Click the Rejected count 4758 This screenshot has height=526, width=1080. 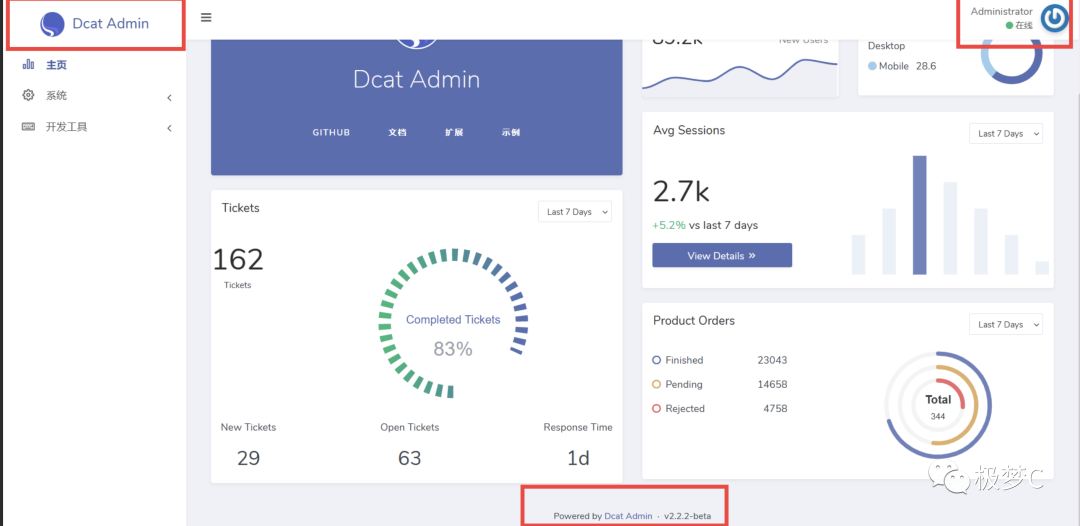[775, 408]
